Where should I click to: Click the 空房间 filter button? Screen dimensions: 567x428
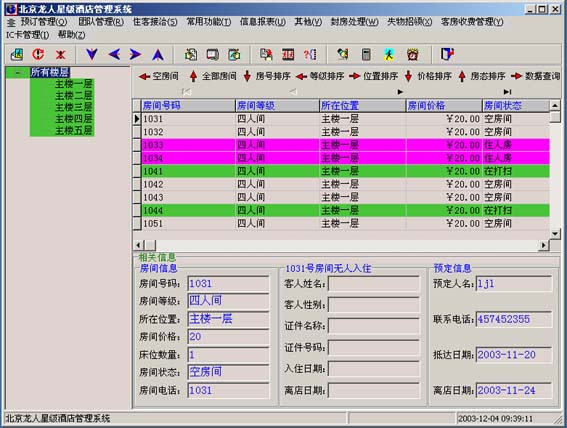(159, 76)
